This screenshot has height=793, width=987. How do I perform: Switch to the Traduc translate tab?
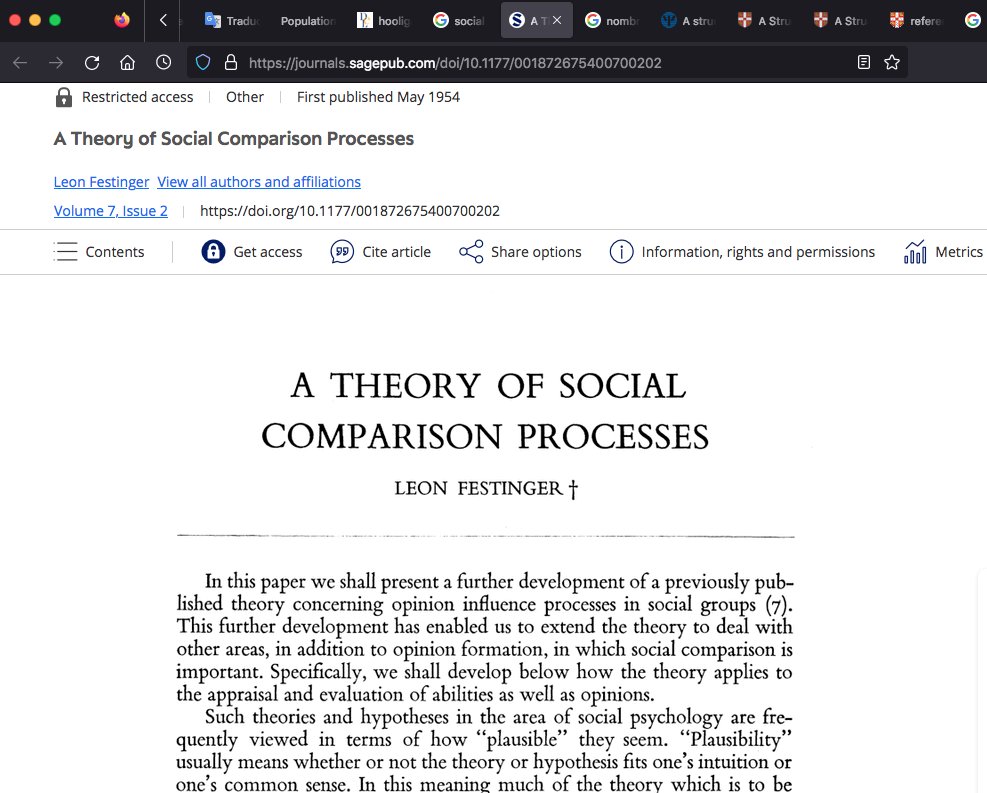tap(232, 21)
